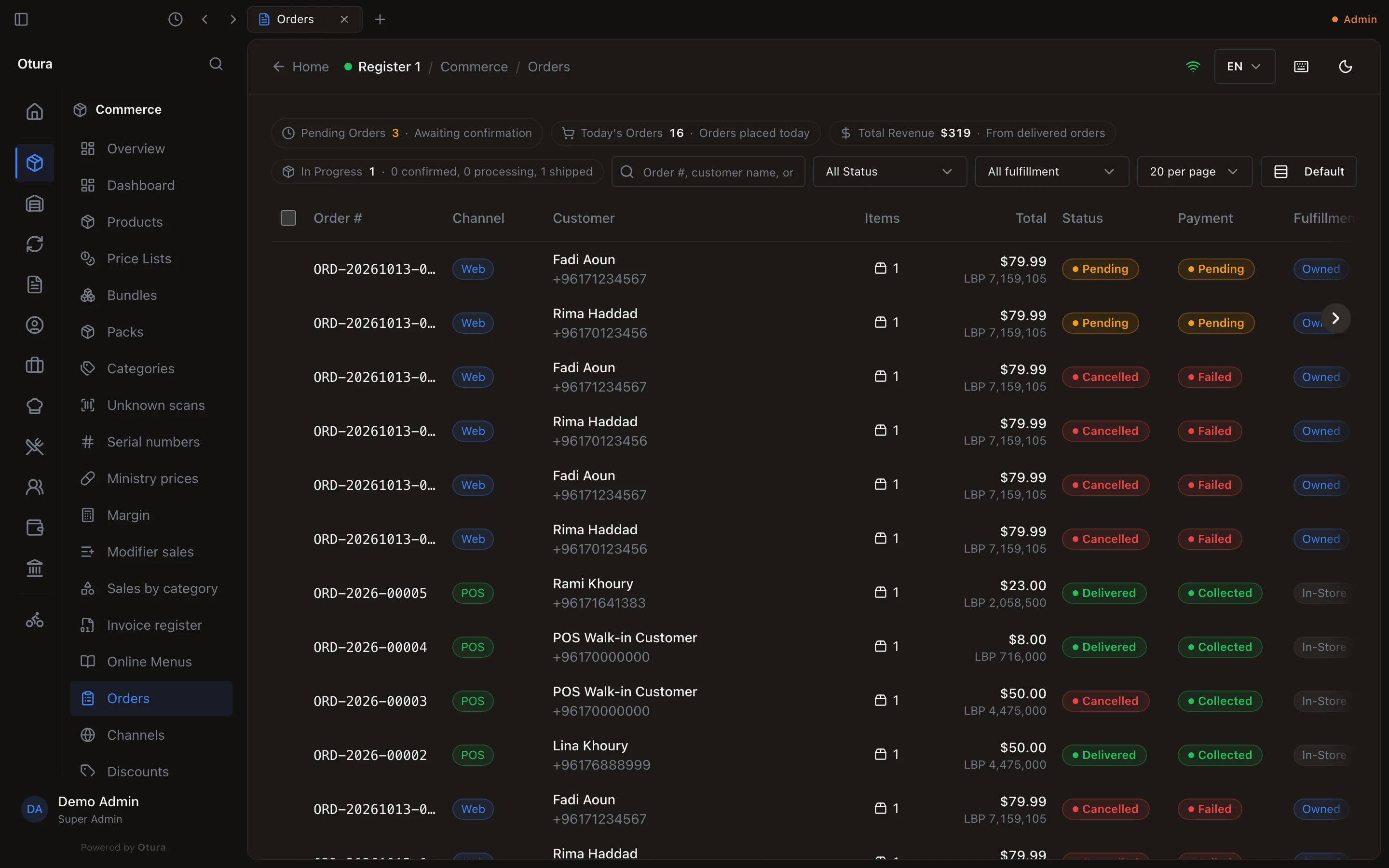Open the EN language dropdown
Image resolution: width=1389 pixels, height=868 pixels.
click(1245, 67)
